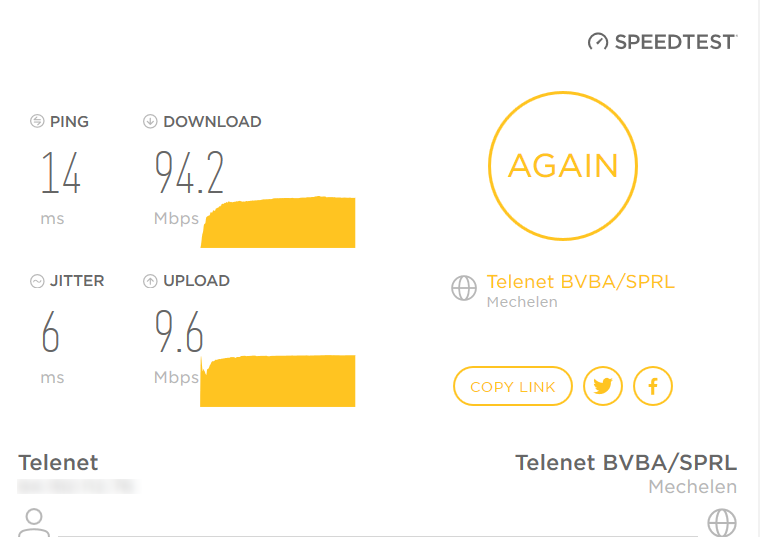Click the 9.6 upload result value
Image resolution: width=760 pixels, height=537 pixels.
179,332
